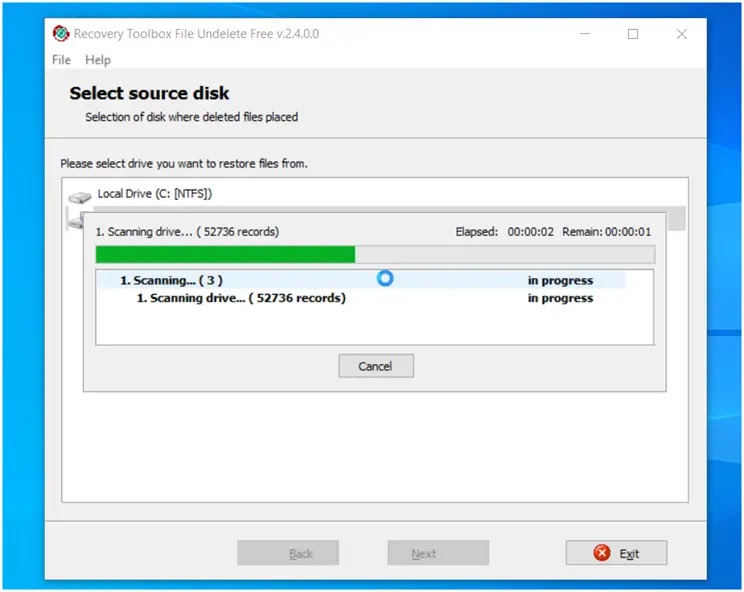Open the Help menu
This screenshot has height=592, width=744.
pyautogui.click(x=98, y=60)
